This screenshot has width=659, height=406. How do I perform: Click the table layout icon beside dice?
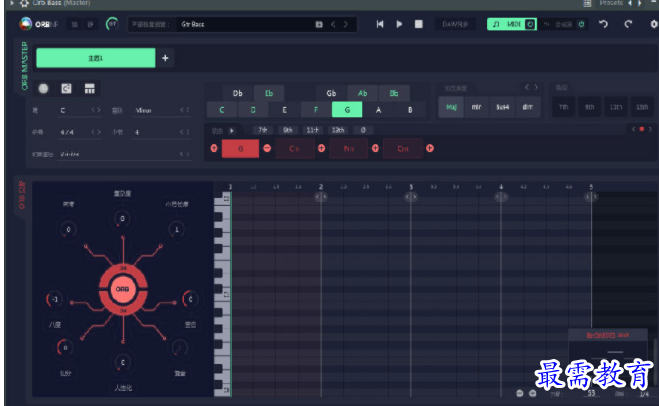(90, 88)
